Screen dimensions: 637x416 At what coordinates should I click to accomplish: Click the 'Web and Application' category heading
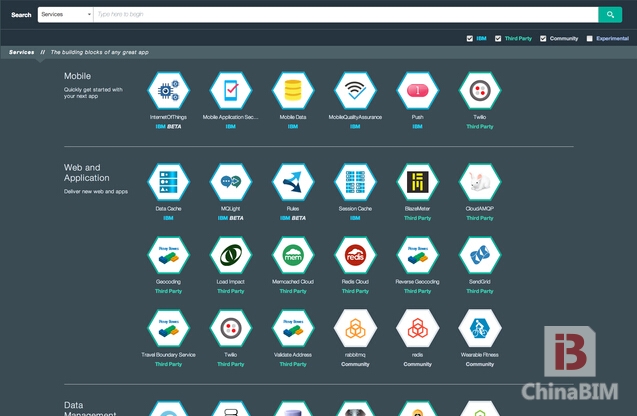tap(87, 173)
